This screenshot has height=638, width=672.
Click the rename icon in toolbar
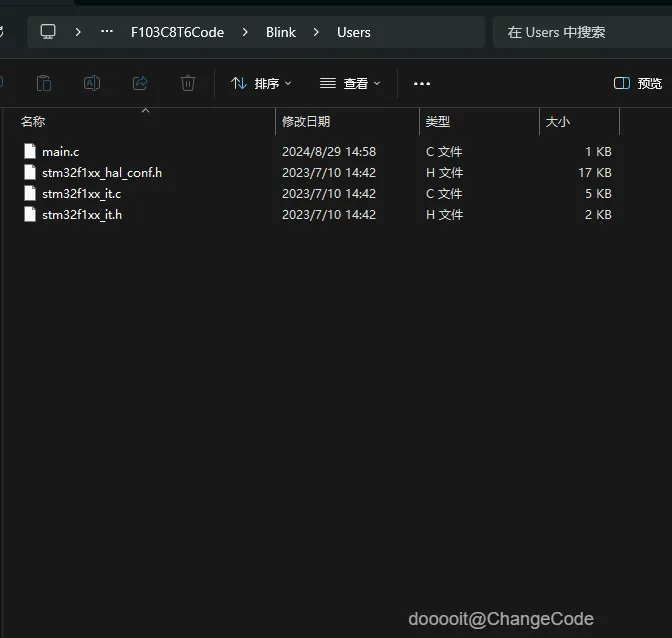[x=92, y=83]
